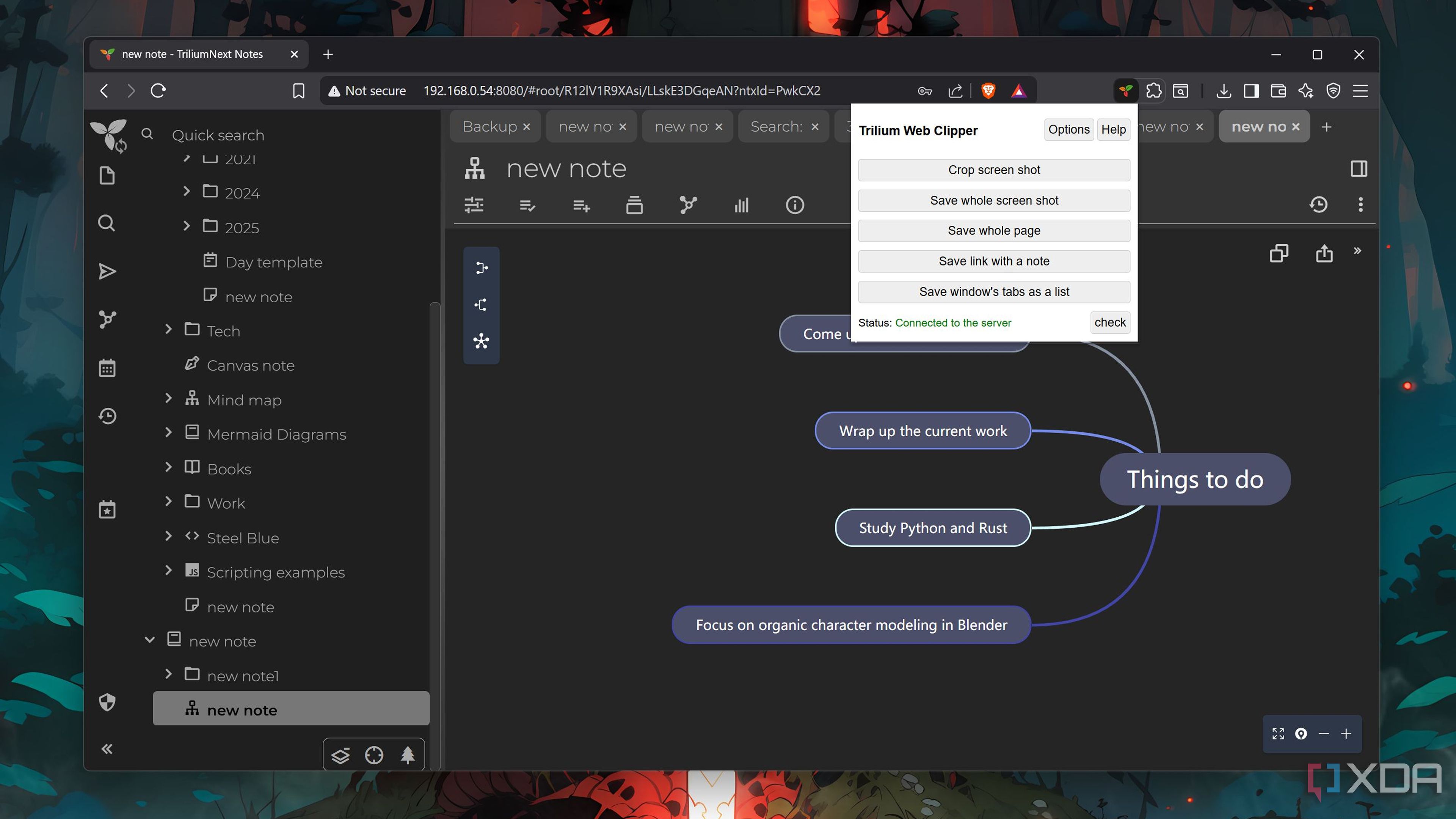1456x819 pixels.
Task: Click Save link with a note
Action: pyautogui.click(x=994, y=261)
